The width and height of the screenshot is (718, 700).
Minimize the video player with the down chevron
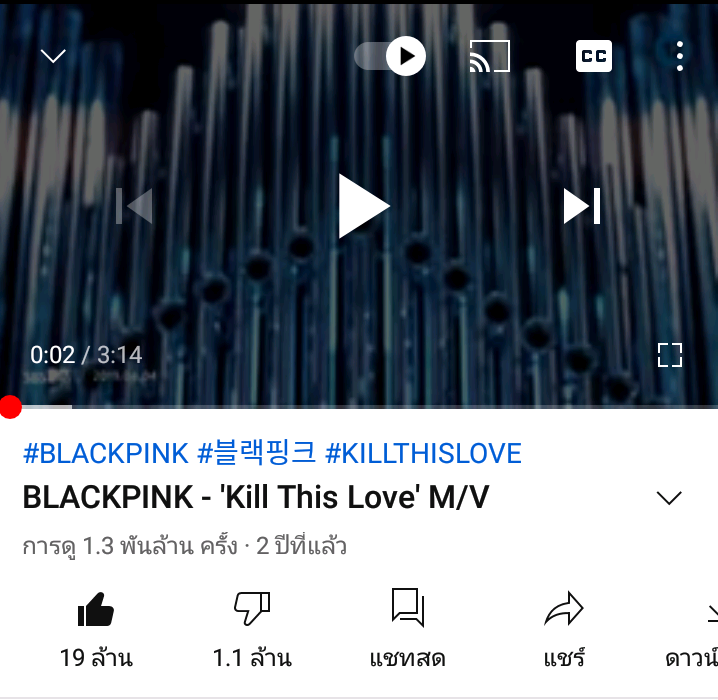(53, 56)
